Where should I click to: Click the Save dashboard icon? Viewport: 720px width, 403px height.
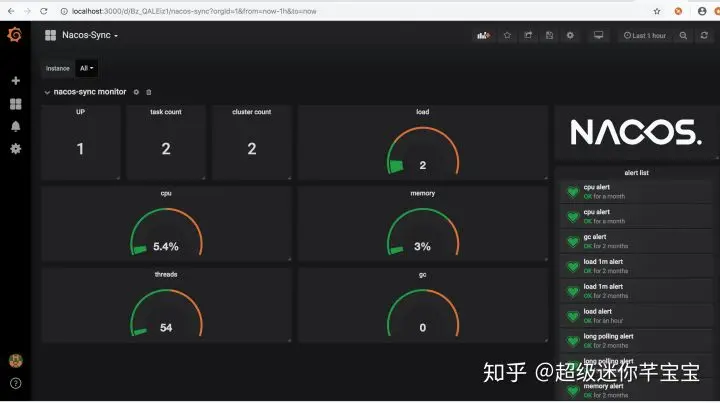[x=549, y=35]
